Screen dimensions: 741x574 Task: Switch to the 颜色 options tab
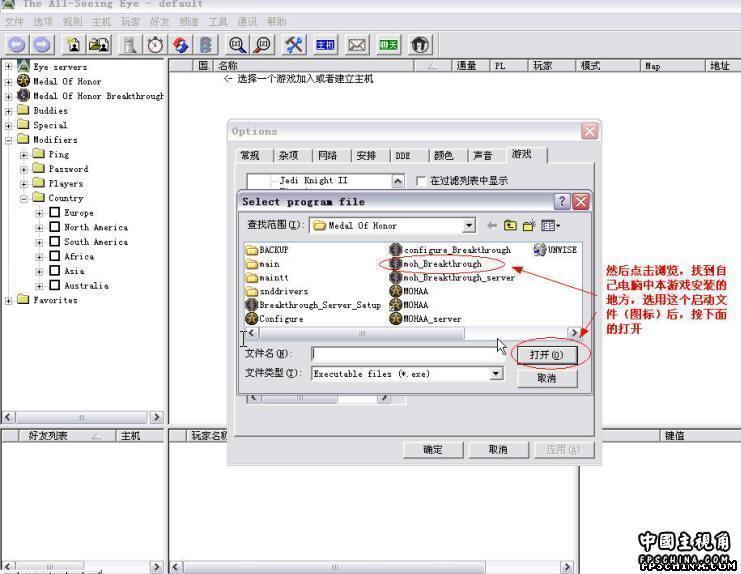444,155
